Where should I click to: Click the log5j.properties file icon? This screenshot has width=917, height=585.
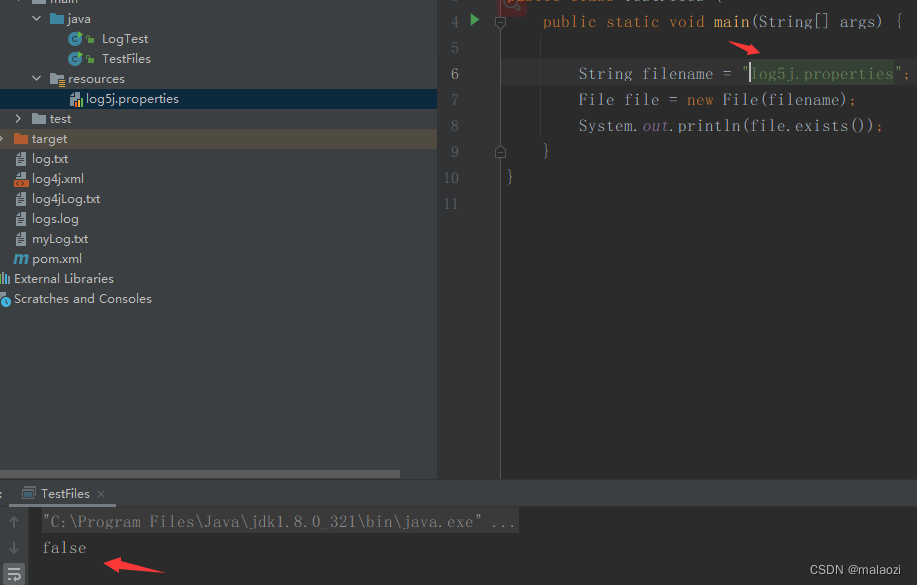point(76,98)
